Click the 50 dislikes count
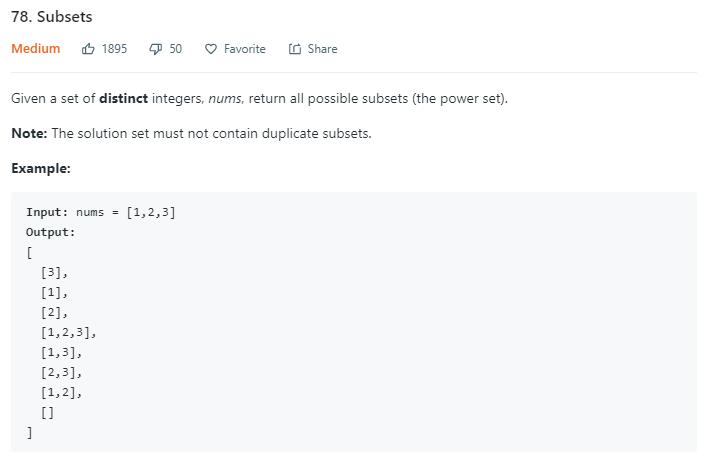This screenshot has width=707, height=472. click(x=176, y=49)
